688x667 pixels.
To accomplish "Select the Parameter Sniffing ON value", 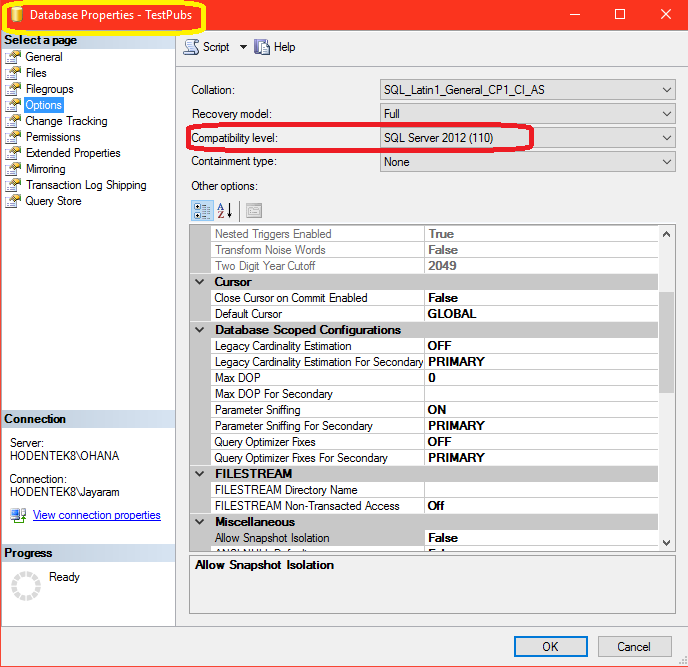I will tap(541, 410).
